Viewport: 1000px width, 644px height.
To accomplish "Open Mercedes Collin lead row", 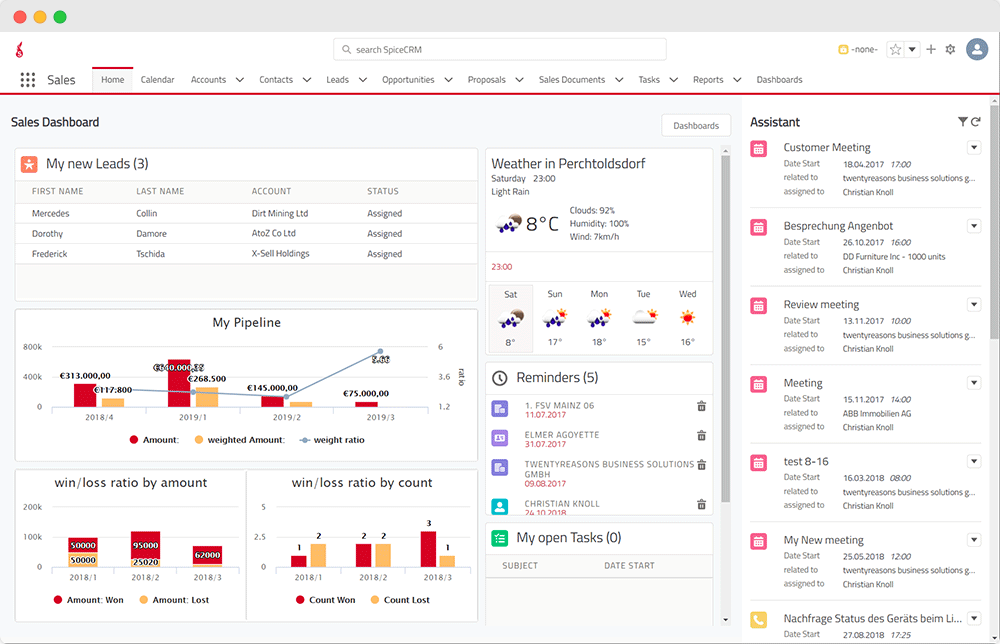I will pos(246,214).
